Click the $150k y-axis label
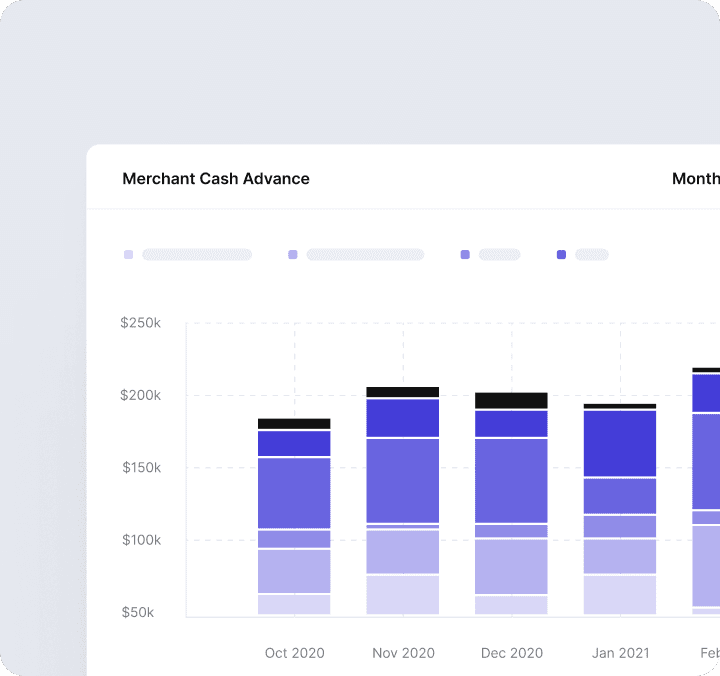 pos(140,468)
